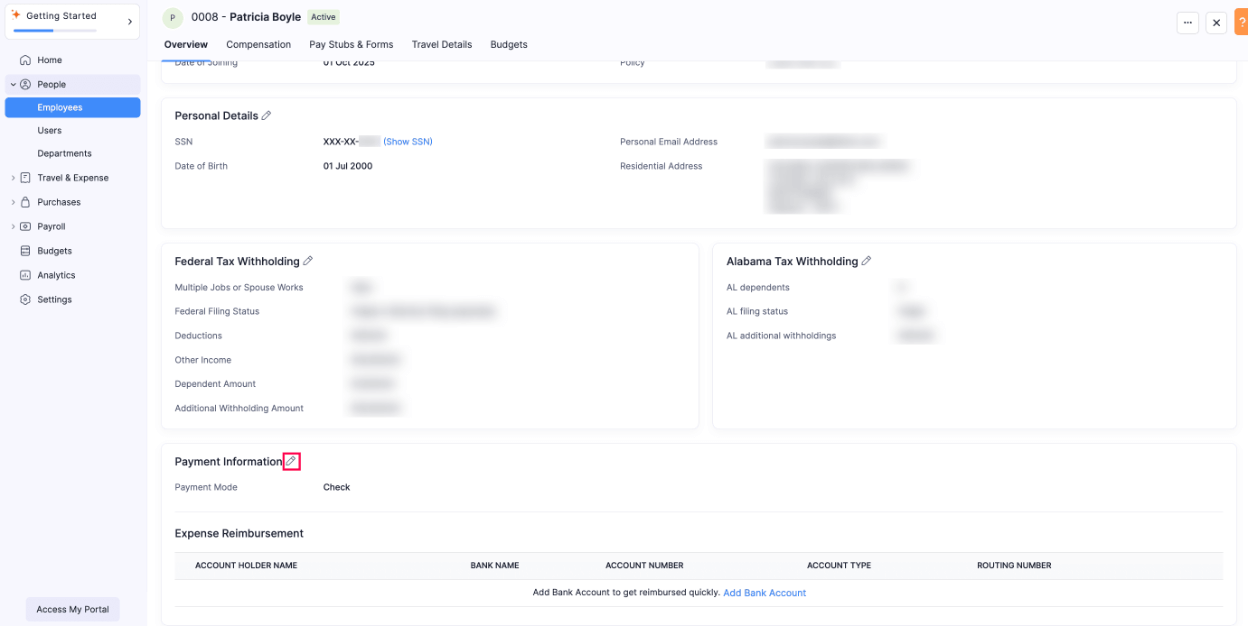Click Add Bank Account for expense reimbursement
Screen dimensions: 1250x632
764,592
